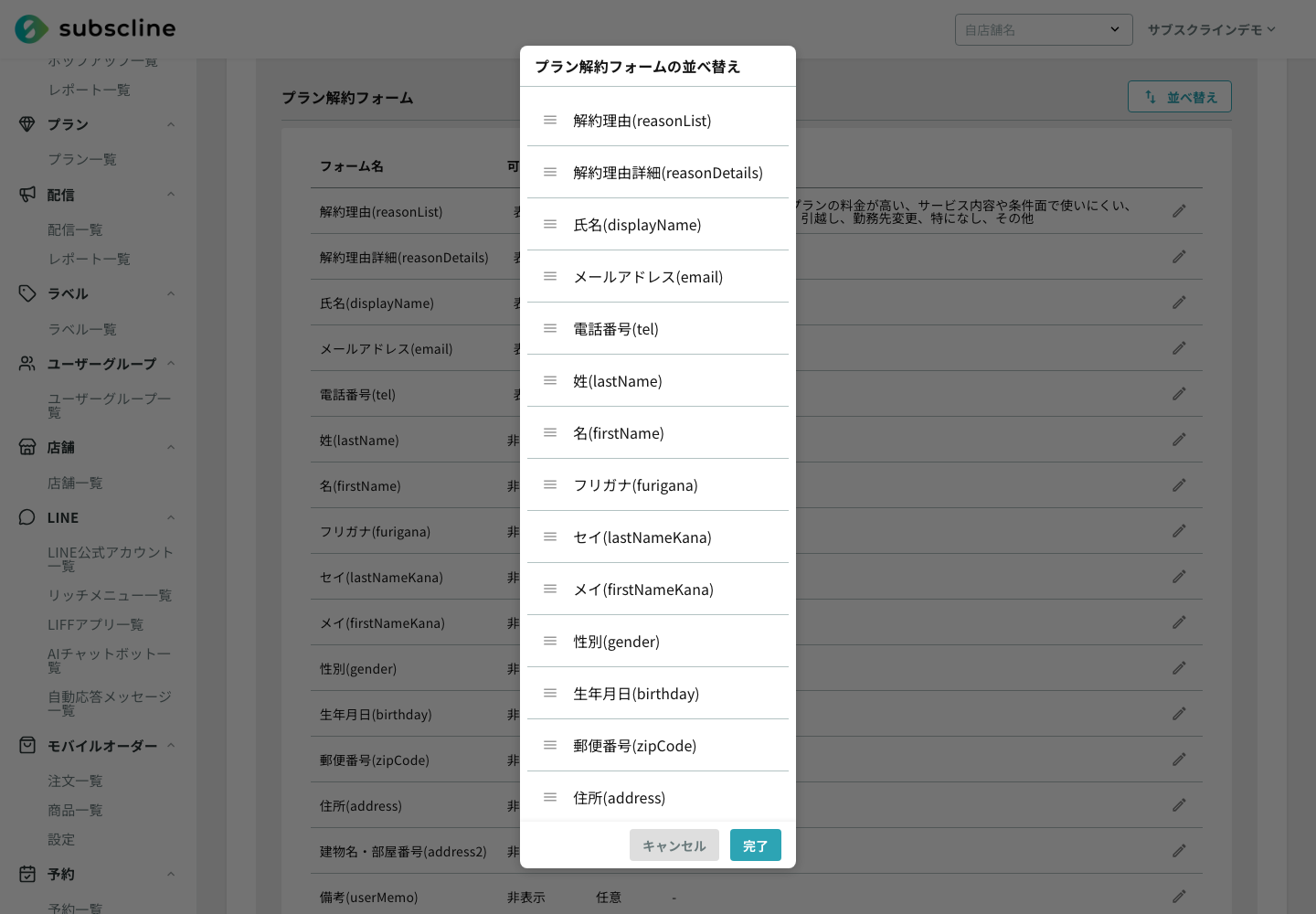Collapse the プラン sidebar section
Viewport: 1316px width, 914px height.
click(x=171, y=124)
